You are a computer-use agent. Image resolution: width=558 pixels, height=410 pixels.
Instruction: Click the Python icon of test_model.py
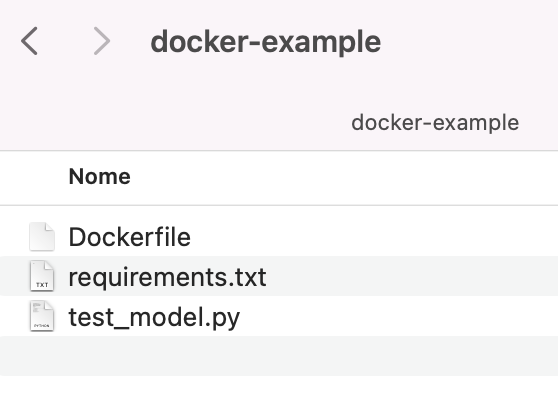click(x=42, y=316)
